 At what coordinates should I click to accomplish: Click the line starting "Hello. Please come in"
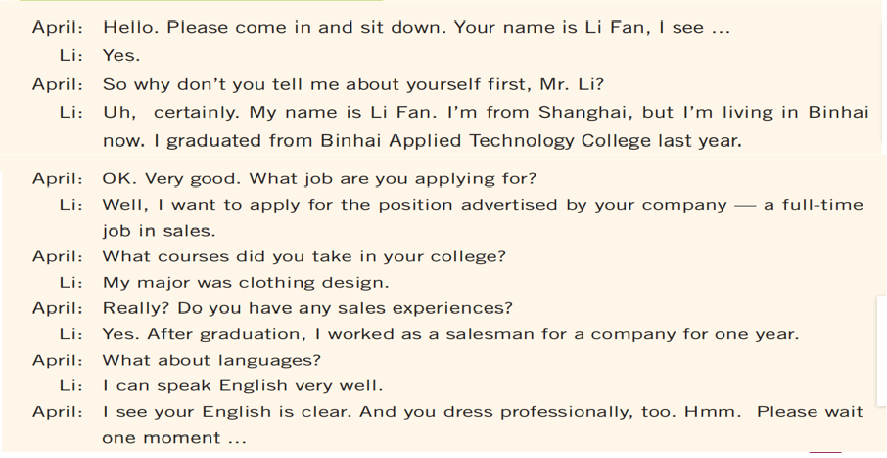coord(416,28)
